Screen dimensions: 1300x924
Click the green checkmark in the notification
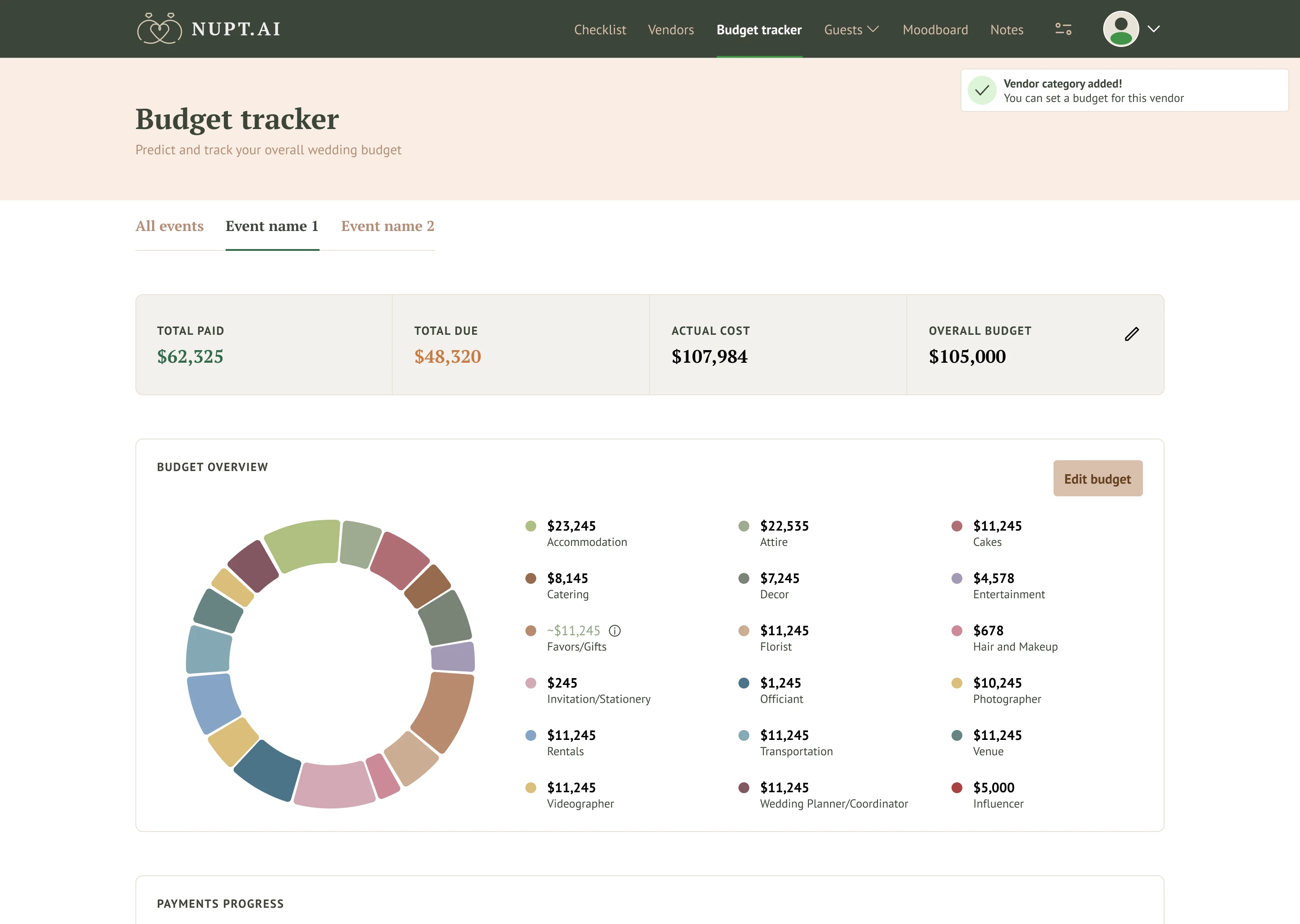coord(982,91)
